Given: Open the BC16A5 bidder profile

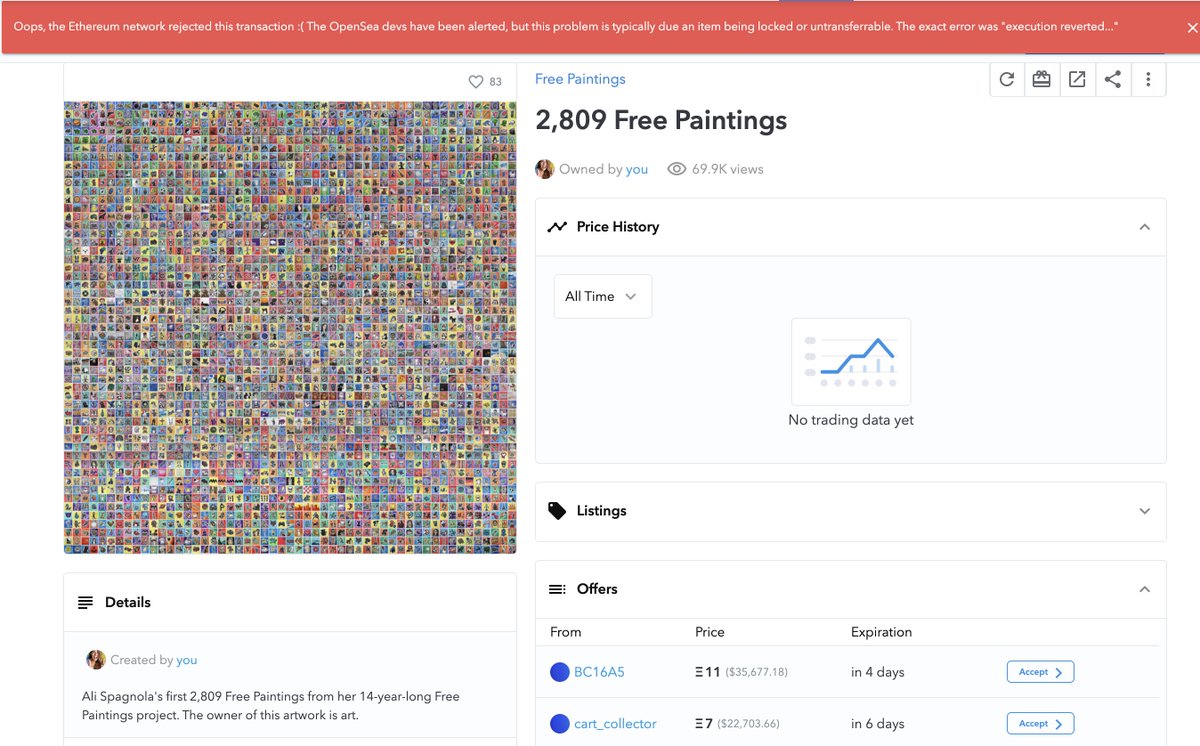Looking at the screenshot, I should [599, 672].
